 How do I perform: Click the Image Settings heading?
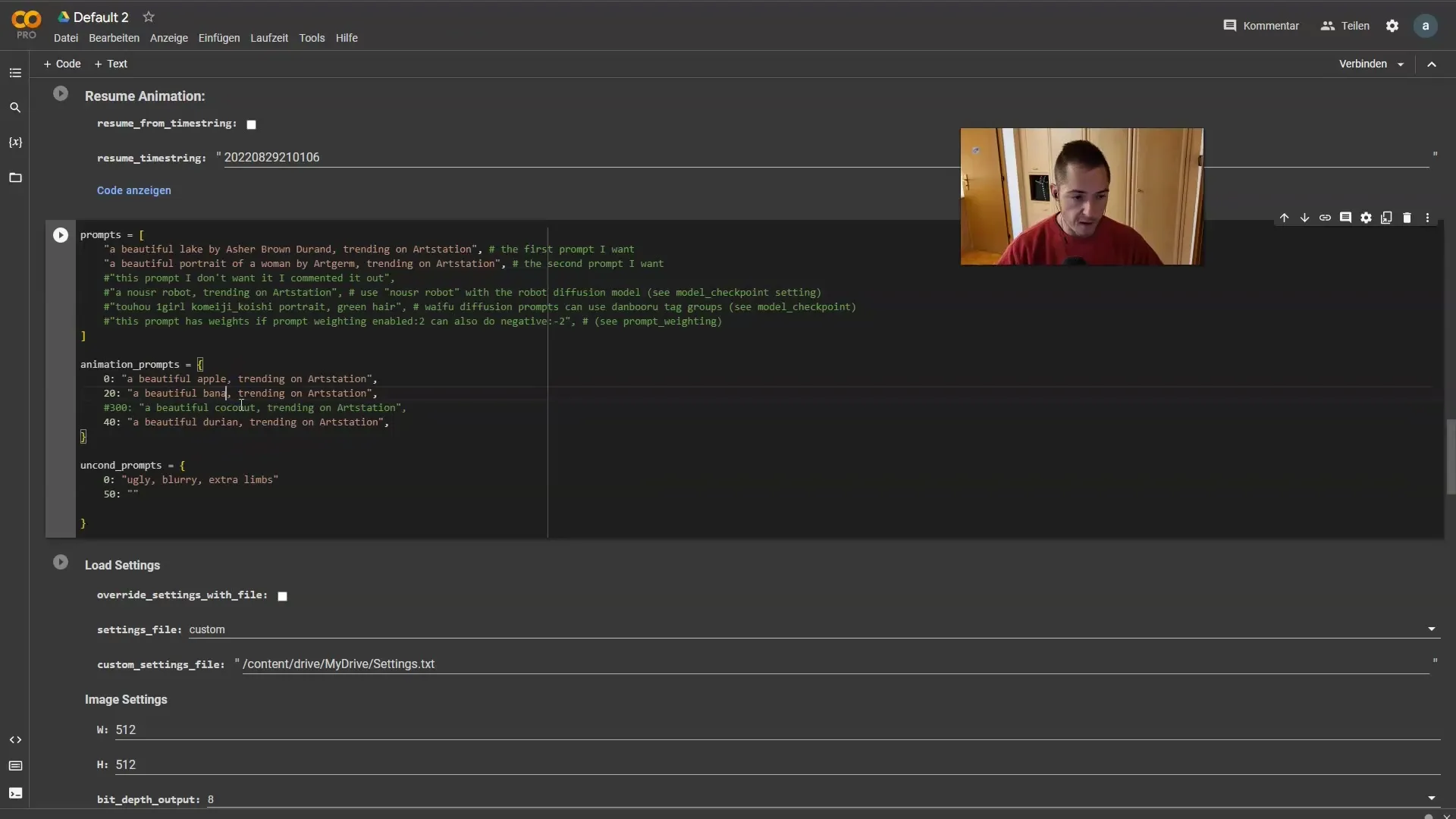coord(126,700)
